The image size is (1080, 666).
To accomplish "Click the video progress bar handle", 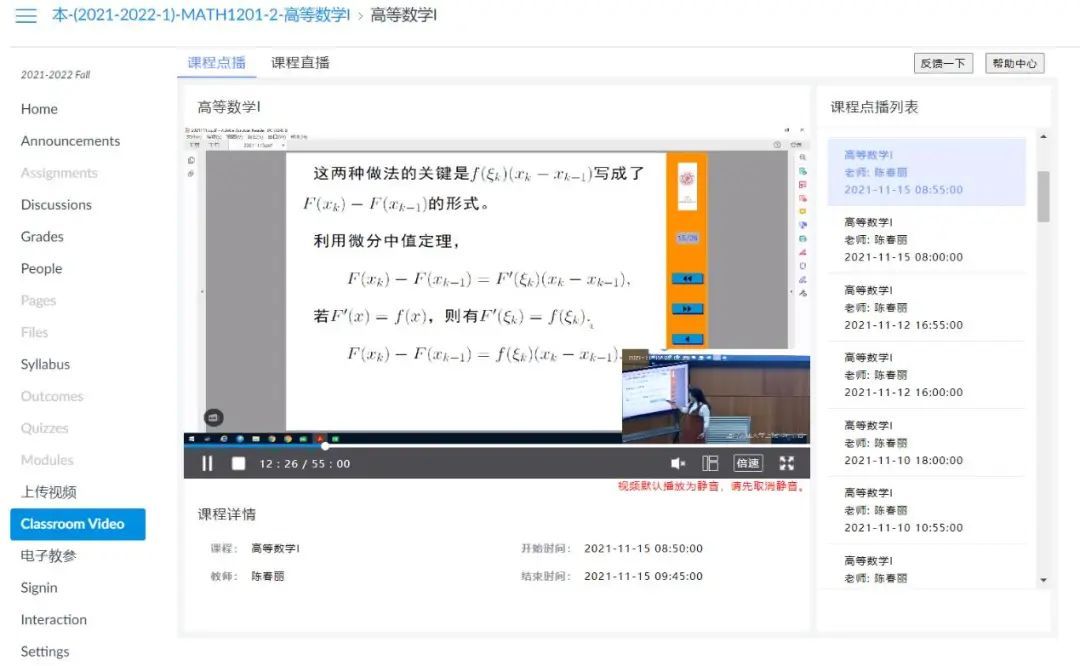I will point(325,446).
